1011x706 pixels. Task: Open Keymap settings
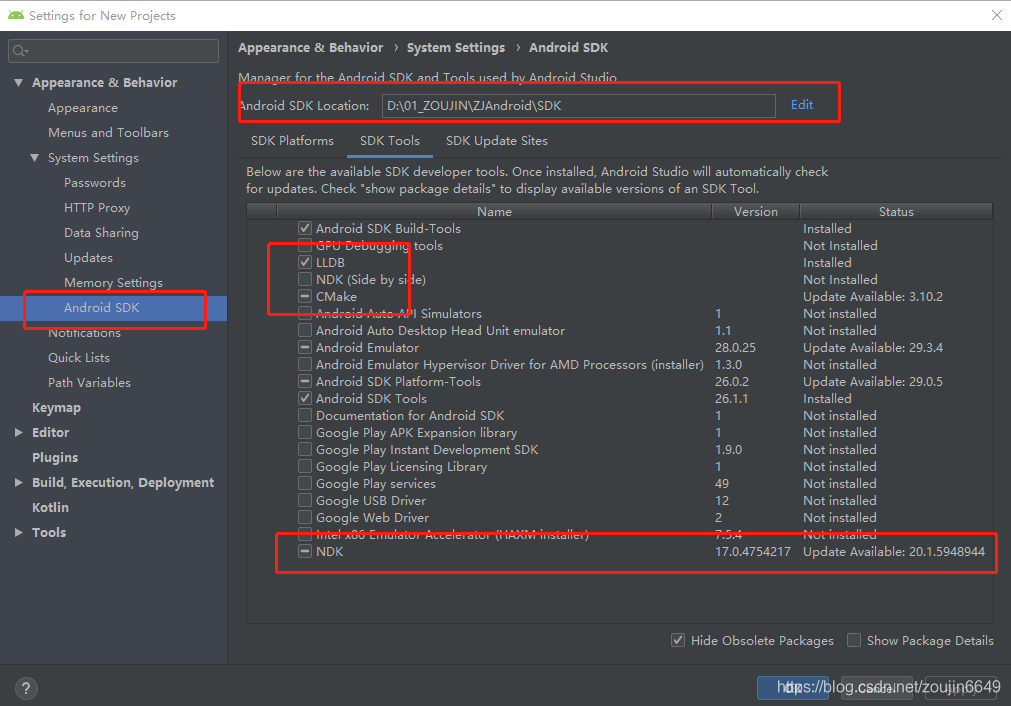(x=56, y=408)
